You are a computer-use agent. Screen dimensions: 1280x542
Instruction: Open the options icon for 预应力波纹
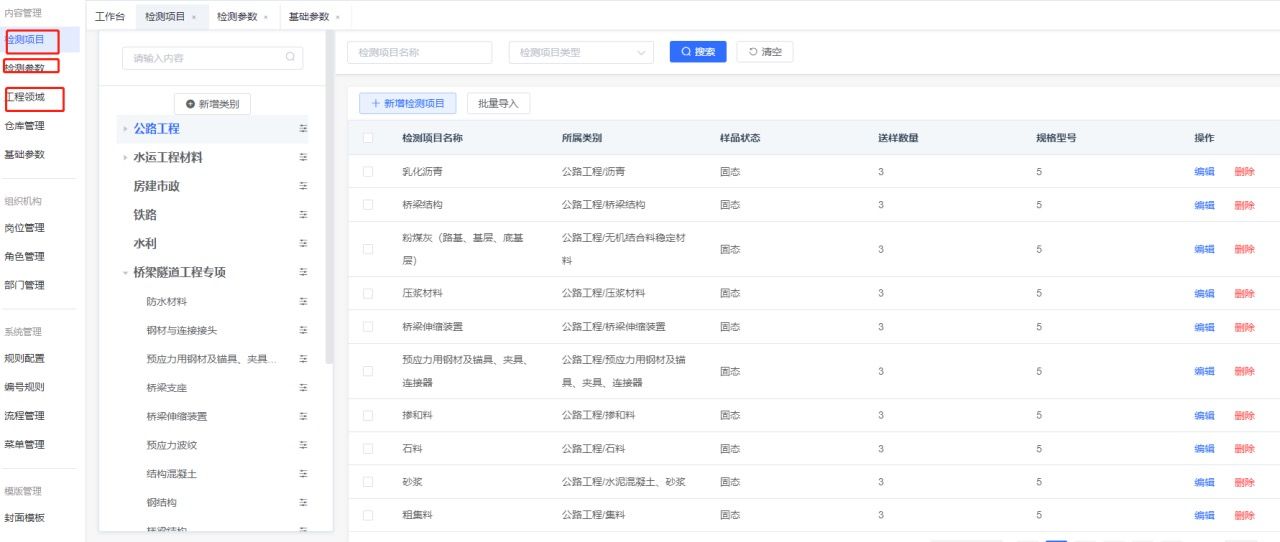pyautogui.click(x=303, y=445)
